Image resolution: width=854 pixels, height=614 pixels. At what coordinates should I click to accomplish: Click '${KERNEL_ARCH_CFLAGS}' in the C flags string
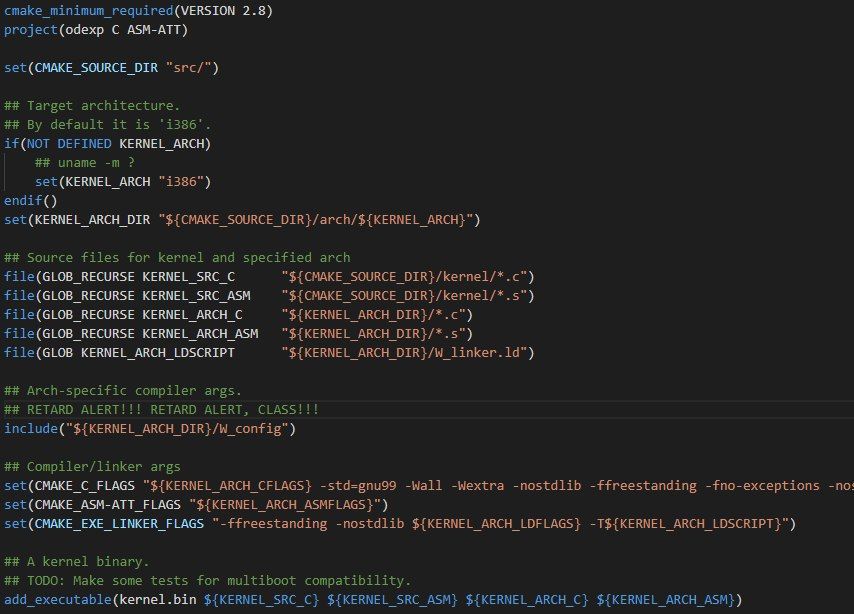231,486
